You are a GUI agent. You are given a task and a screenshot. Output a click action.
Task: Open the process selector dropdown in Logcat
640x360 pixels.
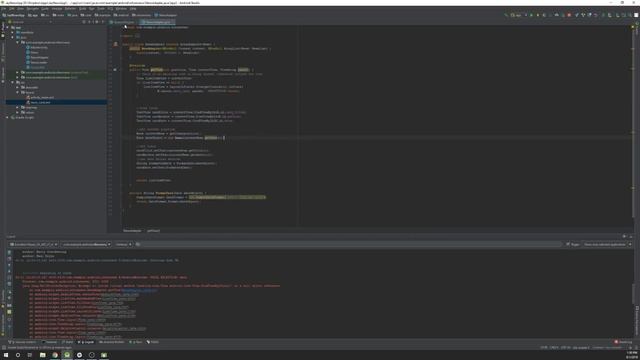click(86, 244)
